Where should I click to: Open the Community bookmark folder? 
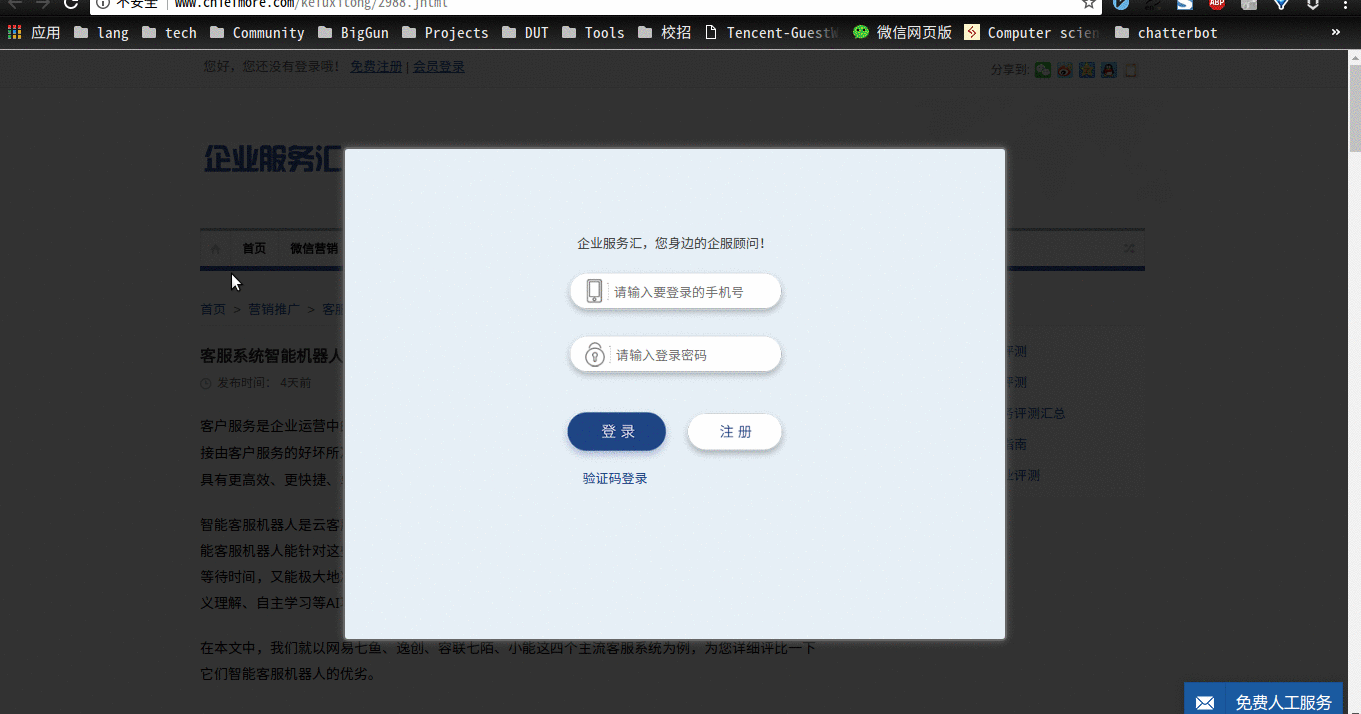[257, 33]
